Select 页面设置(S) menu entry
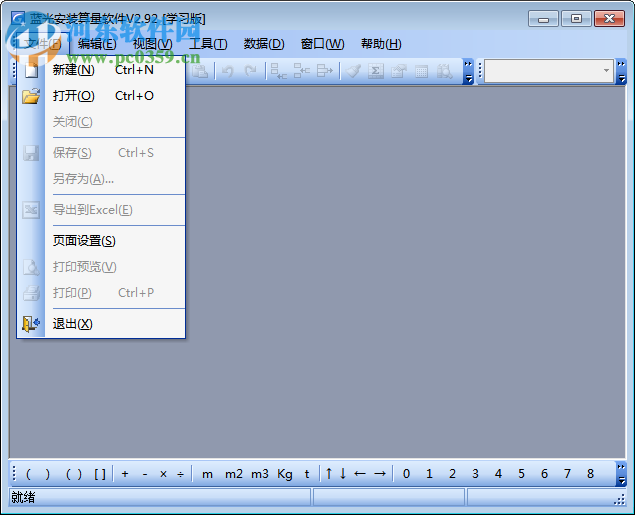The width and height of the screenshot is (635, 515). click(x=101, y=241)
